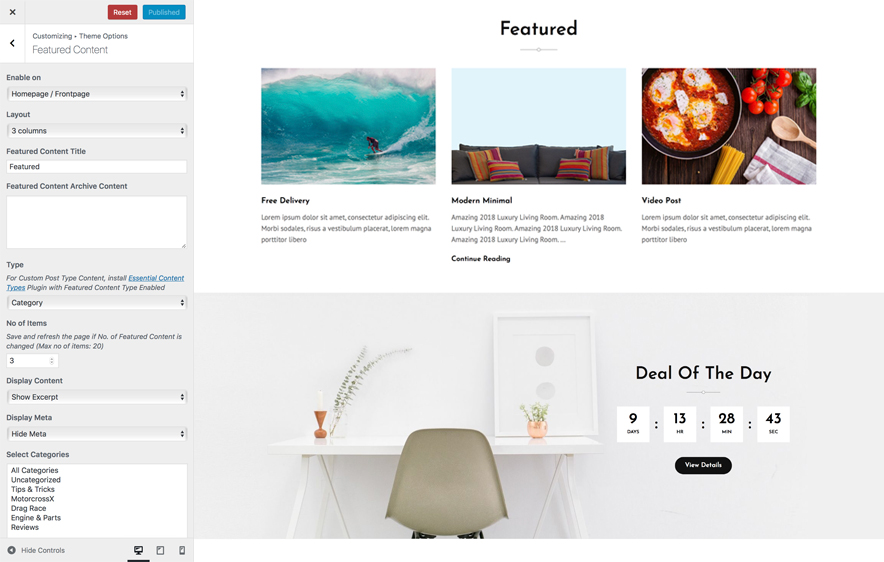
Task: Click the No of Items number stepper
Action: [32, 361]
